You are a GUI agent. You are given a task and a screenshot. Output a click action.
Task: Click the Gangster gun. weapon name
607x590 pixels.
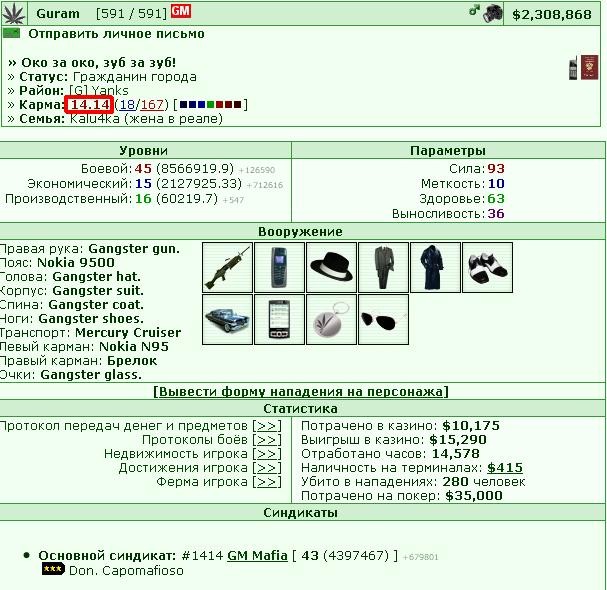[x=134, y=249]
